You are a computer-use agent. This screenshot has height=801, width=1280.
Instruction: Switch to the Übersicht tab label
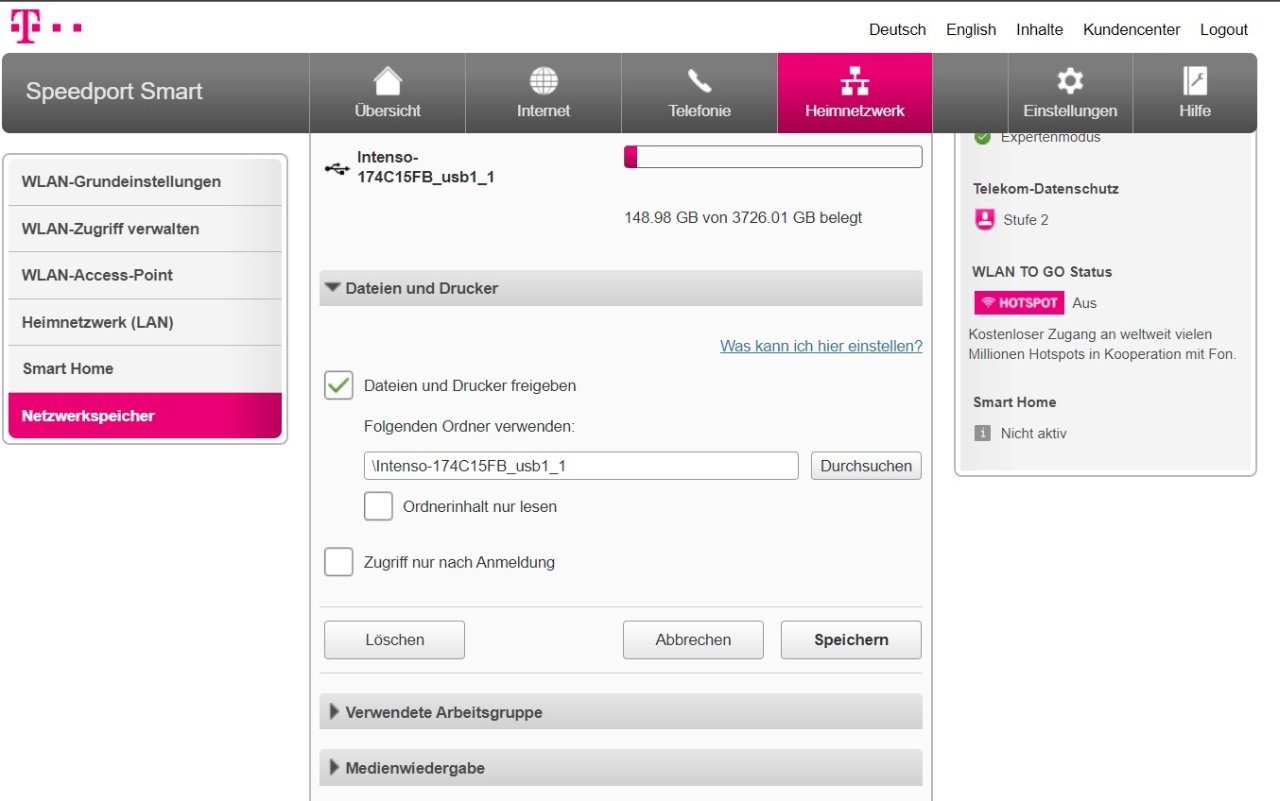click(x=387, y=111)
